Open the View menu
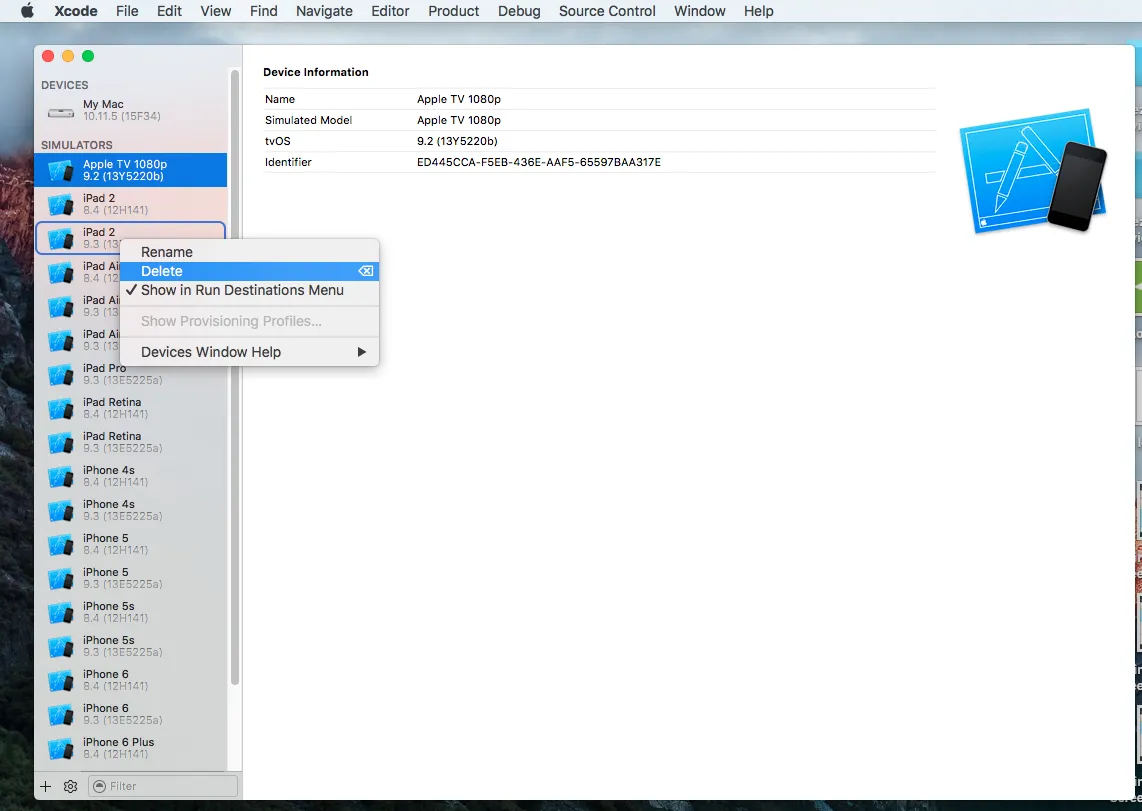 [216, 11]
